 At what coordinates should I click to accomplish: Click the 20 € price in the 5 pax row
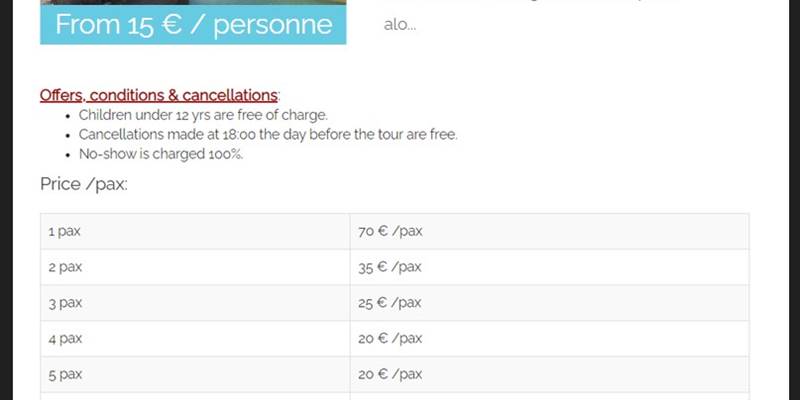pyautogui.click(x=390, y=374)
